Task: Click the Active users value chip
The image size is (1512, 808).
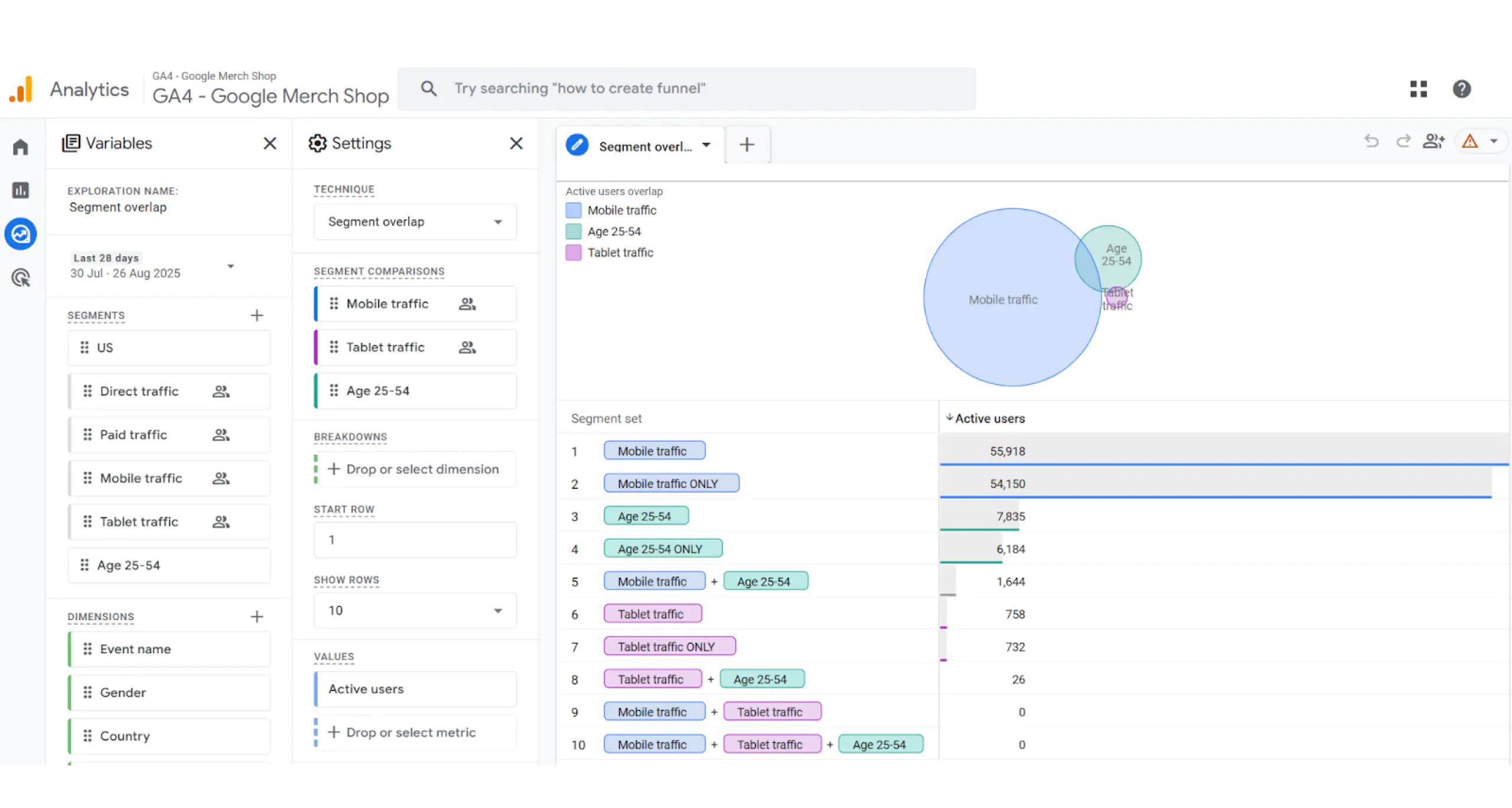Action: click(x=415, y=689)
